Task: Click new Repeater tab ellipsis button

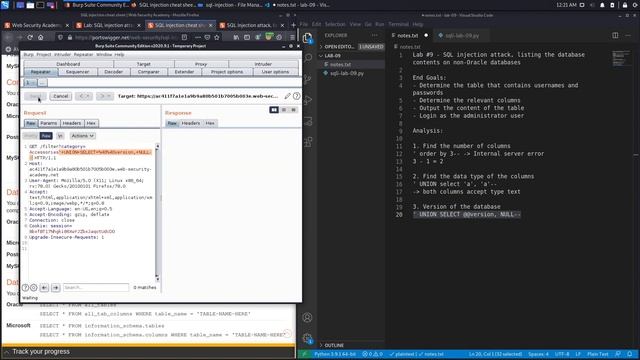Action: (x=42, y=82)
